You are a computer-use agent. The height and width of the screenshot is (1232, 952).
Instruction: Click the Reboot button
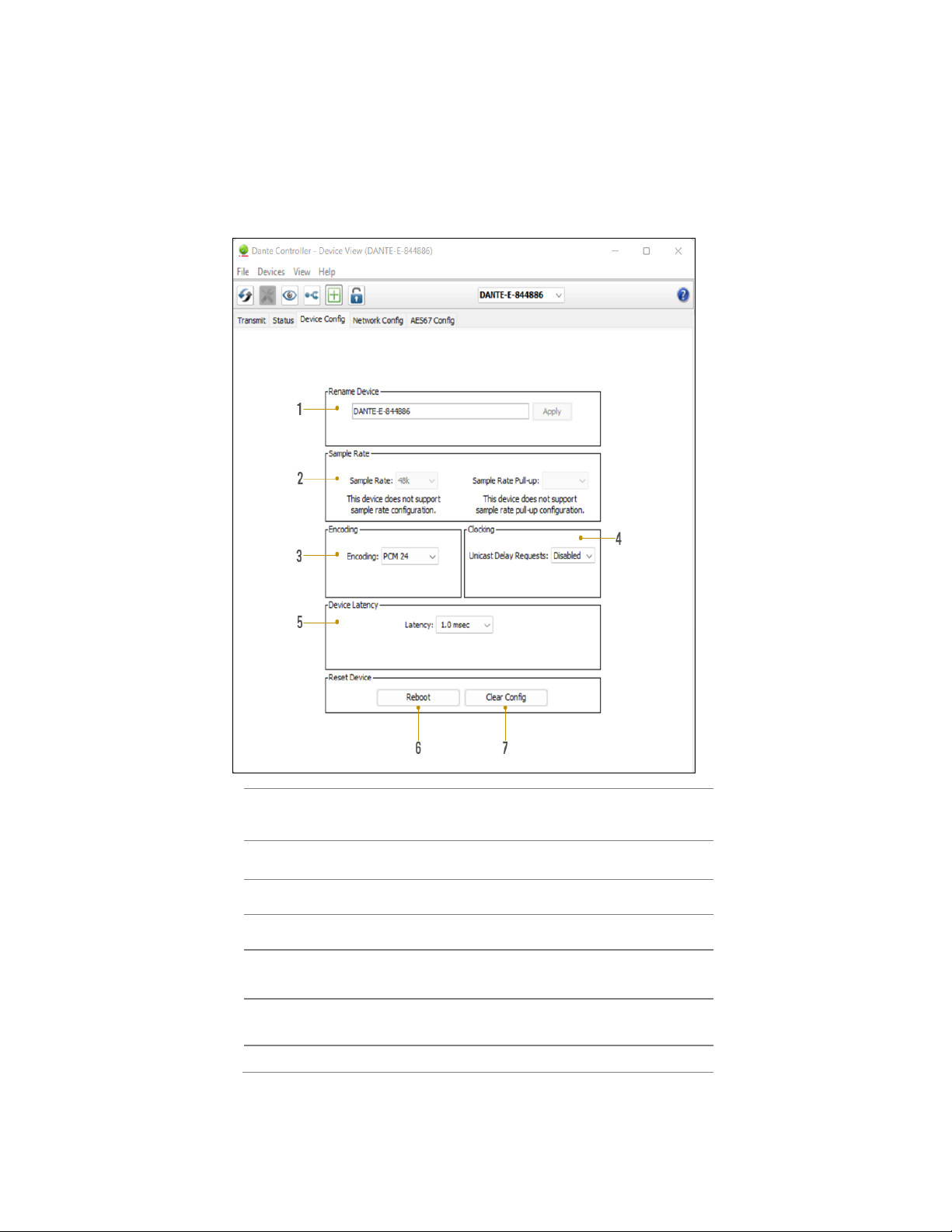(x=418, y=697)
